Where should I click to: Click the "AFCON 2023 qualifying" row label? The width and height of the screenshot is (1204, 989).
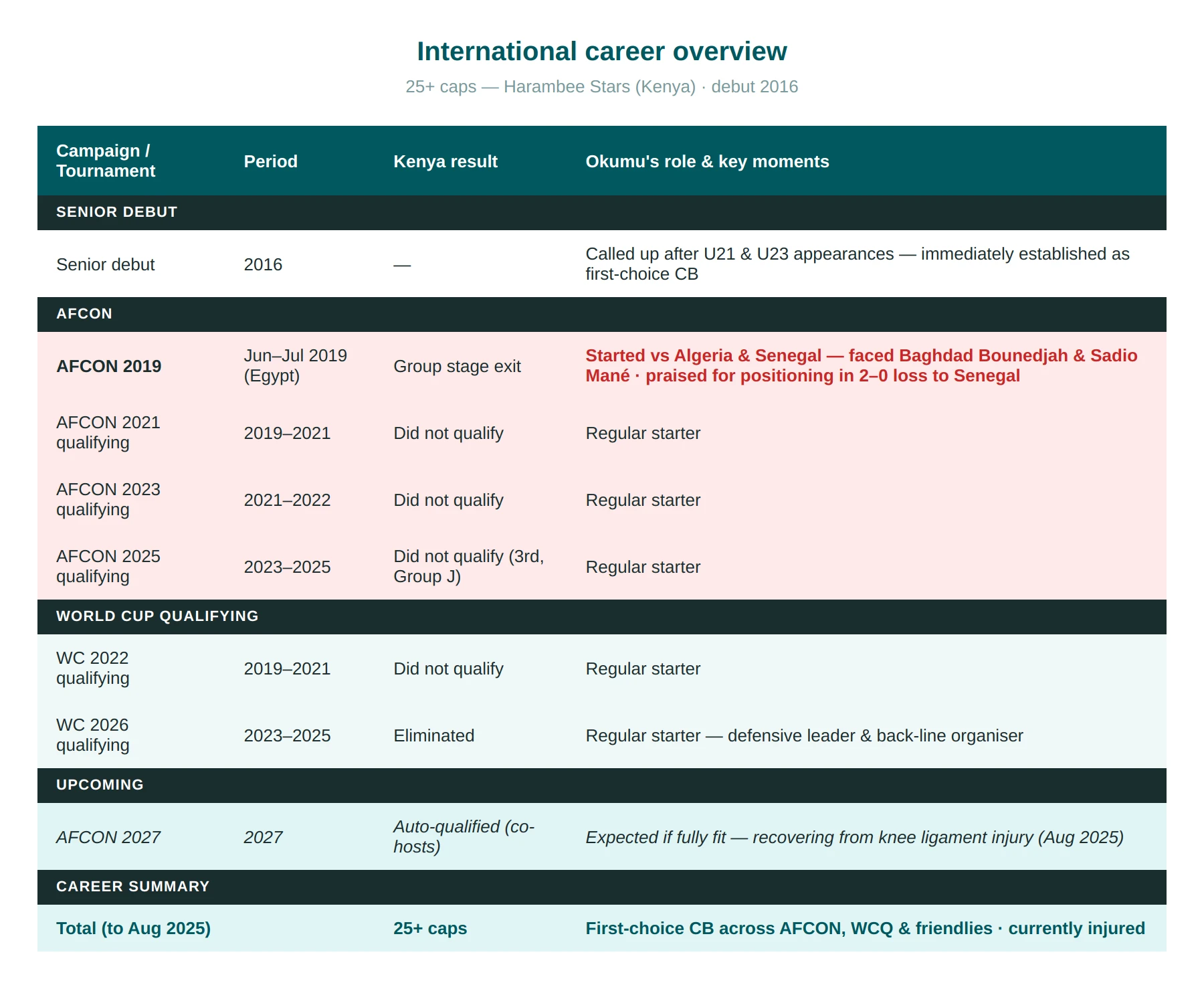[x=108, y=499]
